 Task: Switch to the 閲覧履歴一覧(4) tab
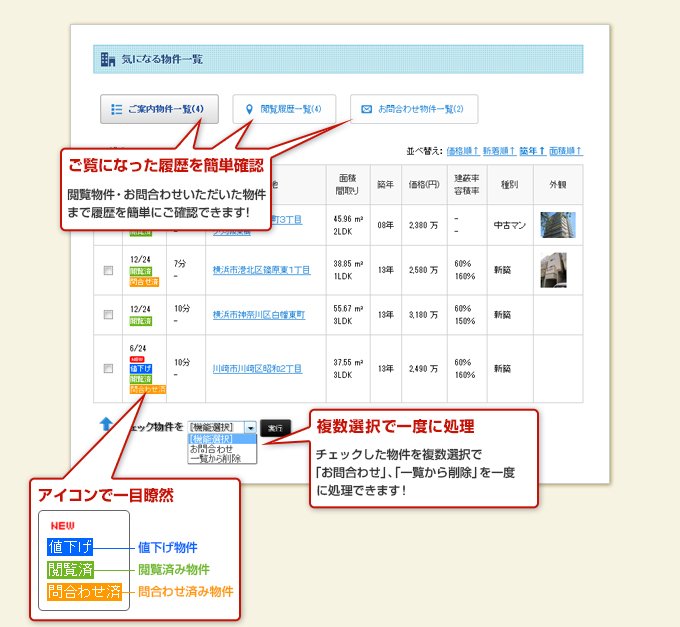click(284, 109)
